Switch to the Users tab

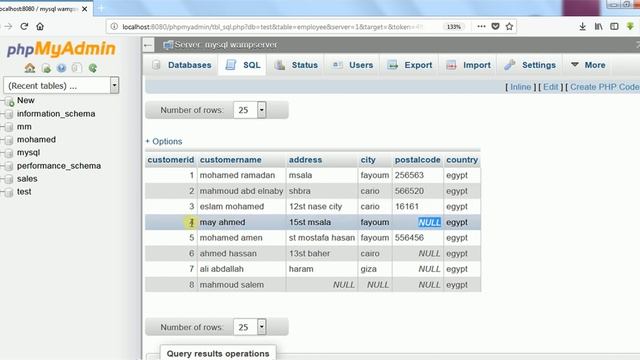coord(353,65)
